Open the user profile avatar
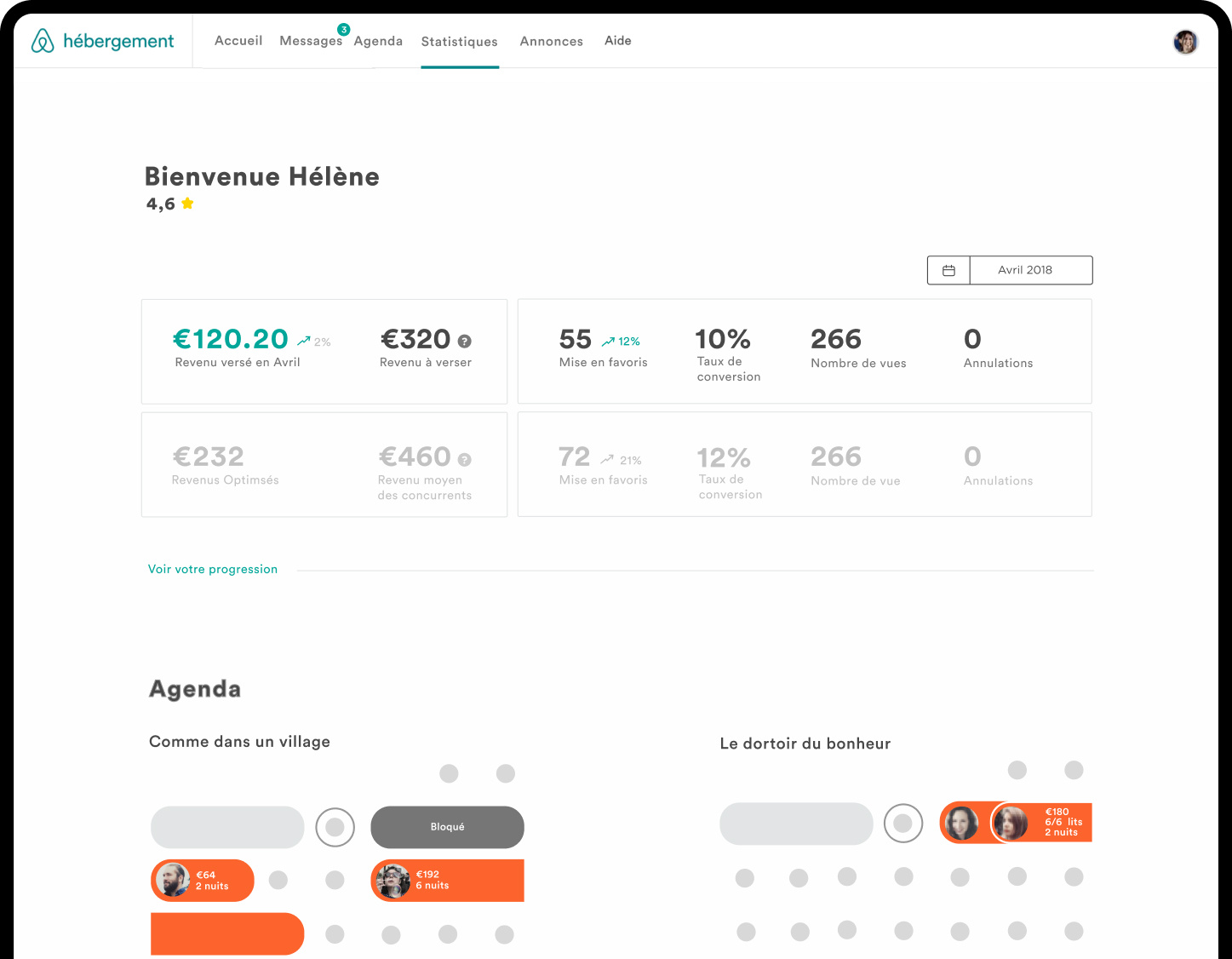 tap(1185, 42)
